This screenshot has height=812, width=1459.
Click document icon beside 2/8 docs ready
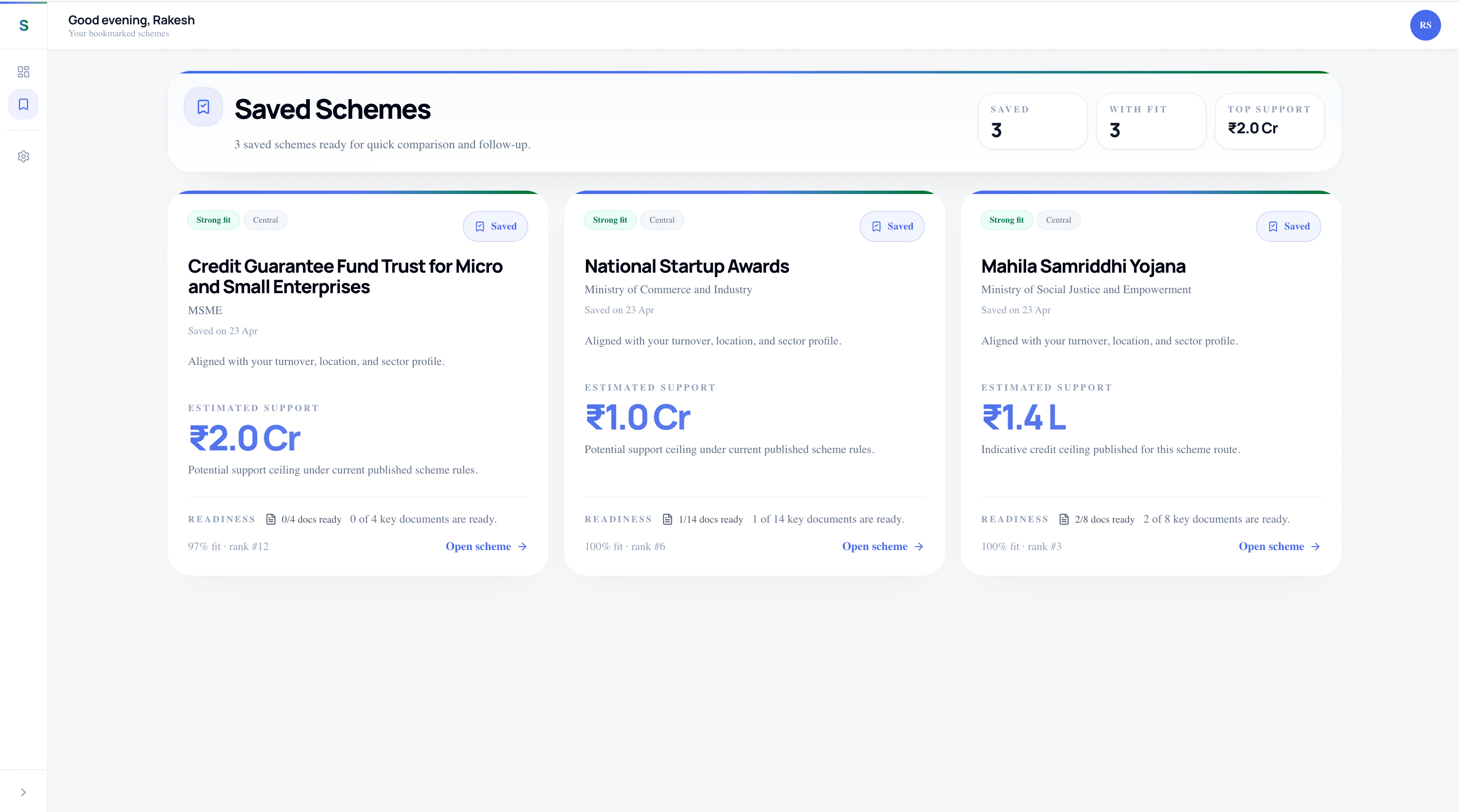coord(1064,519)
